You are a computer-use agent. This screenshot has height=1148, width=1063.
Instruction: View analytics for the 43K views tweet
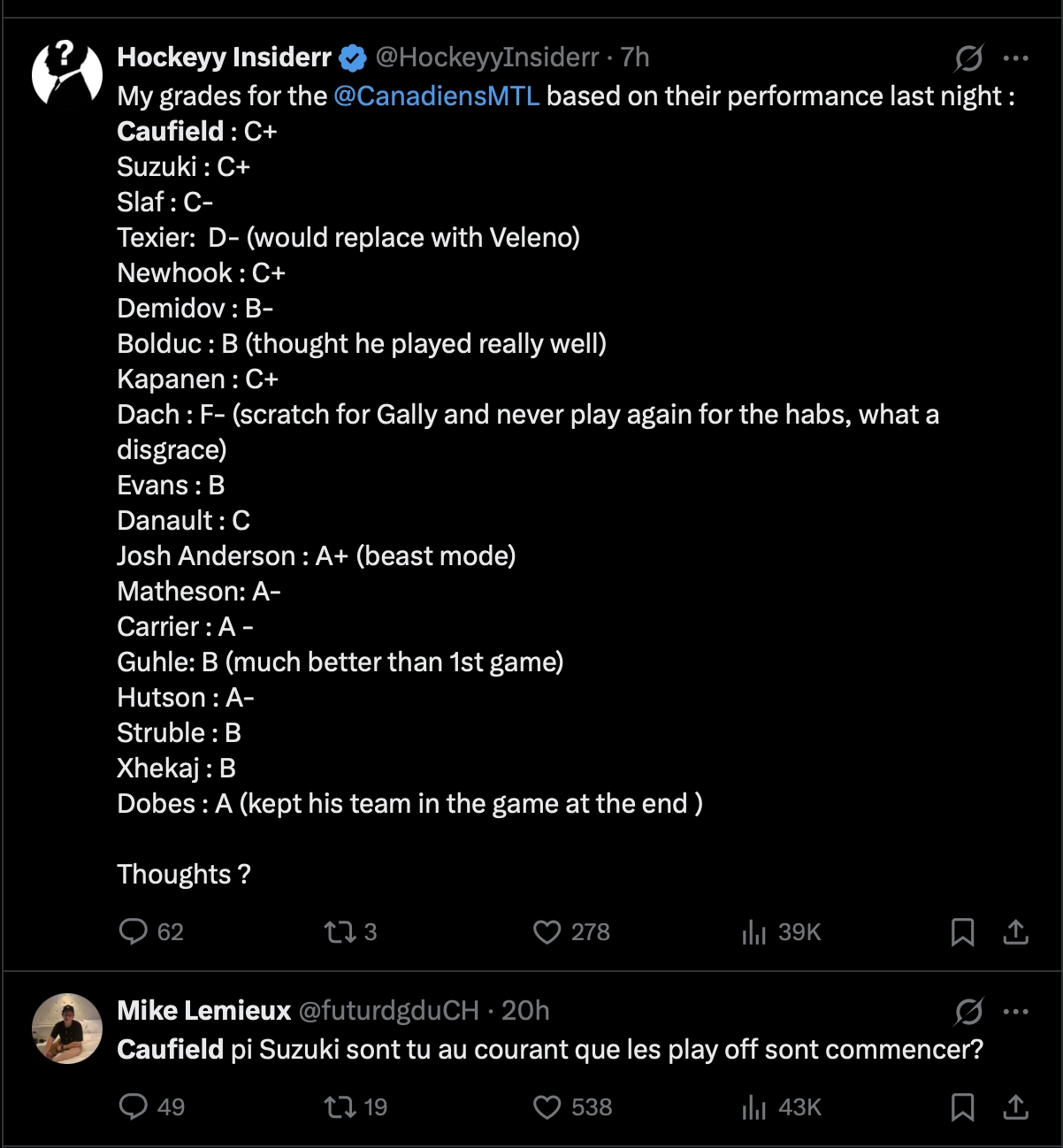tap(754, 1107)
